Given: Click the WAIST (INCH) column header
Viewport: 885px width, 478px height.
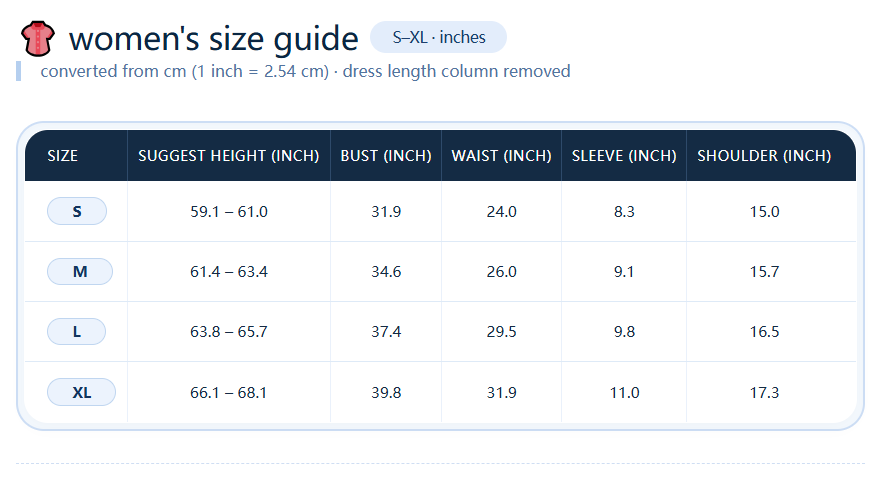Looking at the screenshot, I should point(501,156).
